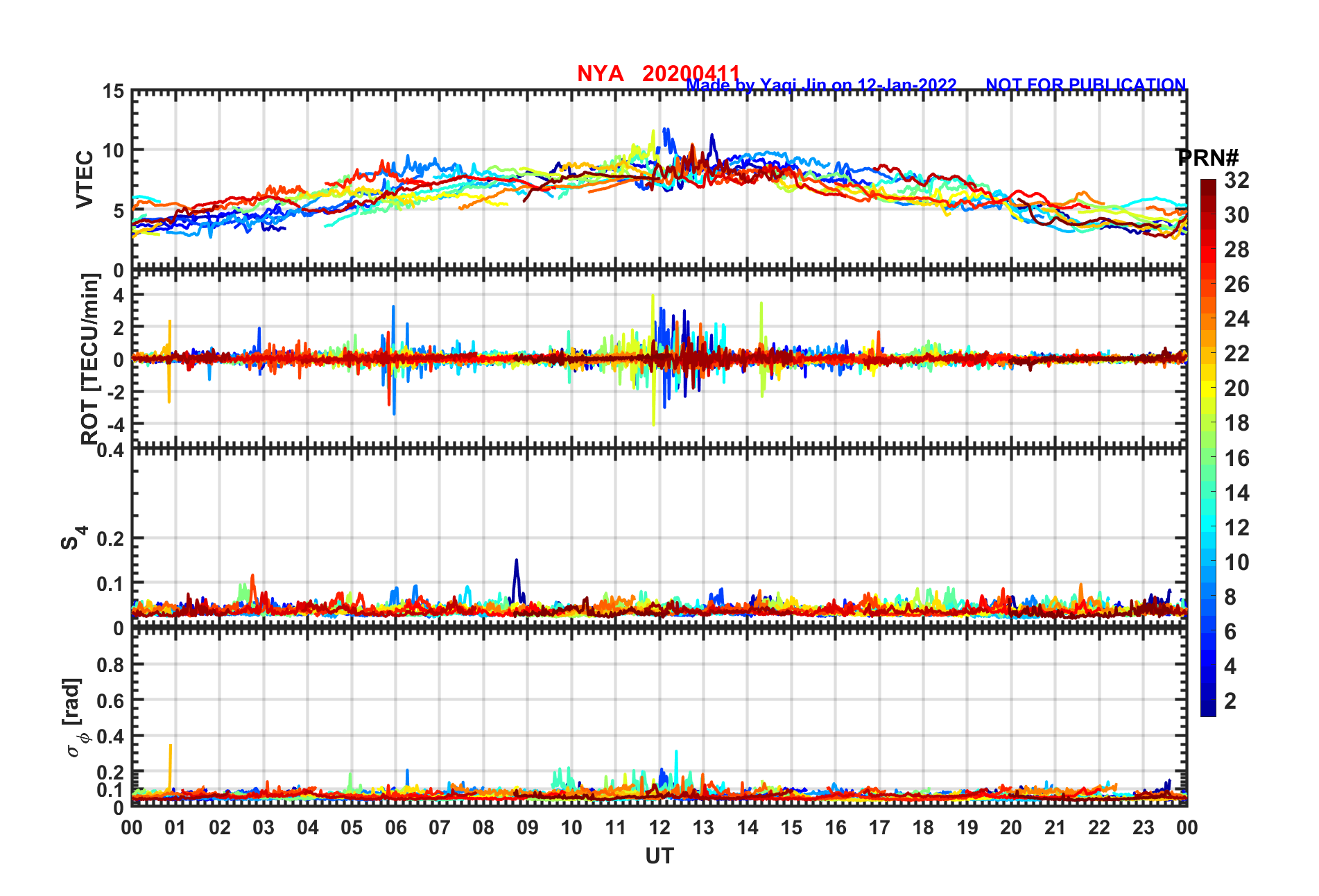Click x-axis tick label 03
The height and width of the screenshot is (896, 1319).
(264, 827)
